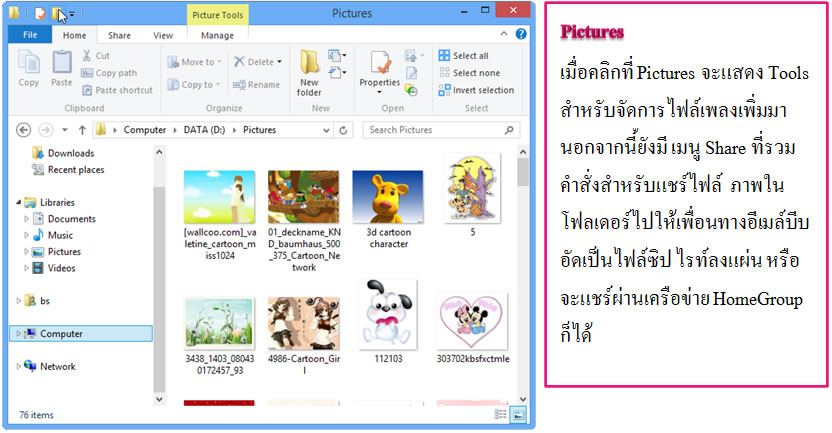Select the 01_deckname baumhaus Cartoon Network image
This screenshot has width=832, height=433.
pos(304,197)
